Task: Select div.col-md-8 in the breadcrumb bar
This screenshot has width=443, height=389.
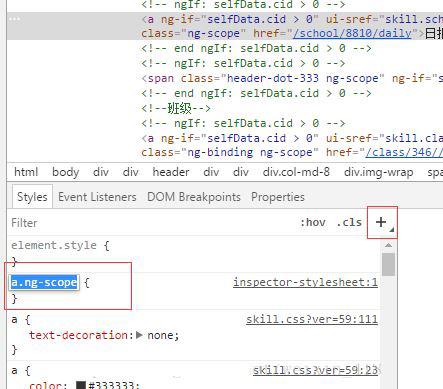Action: 296,172
